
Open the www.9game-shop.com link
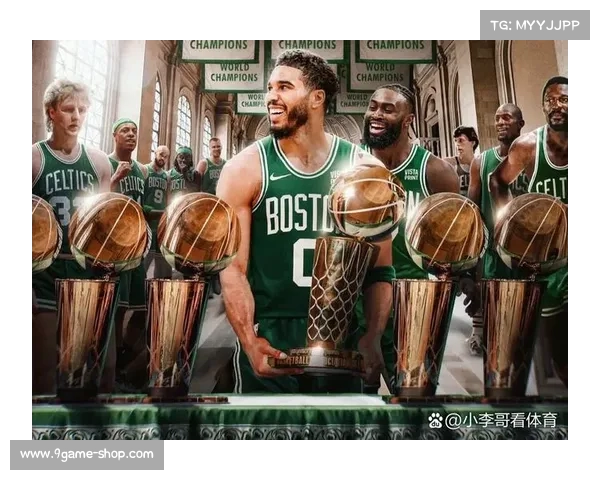coord(87,454)
